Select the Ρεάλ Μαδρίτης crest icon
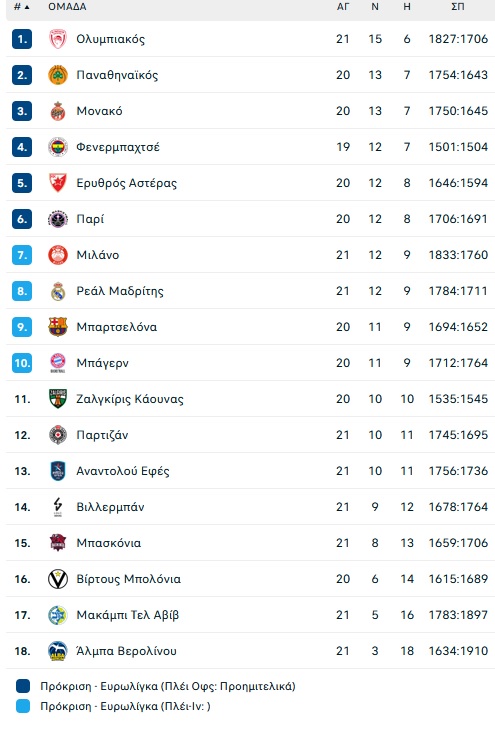Screen dimensions: 495x729 [x=58, y=291]
